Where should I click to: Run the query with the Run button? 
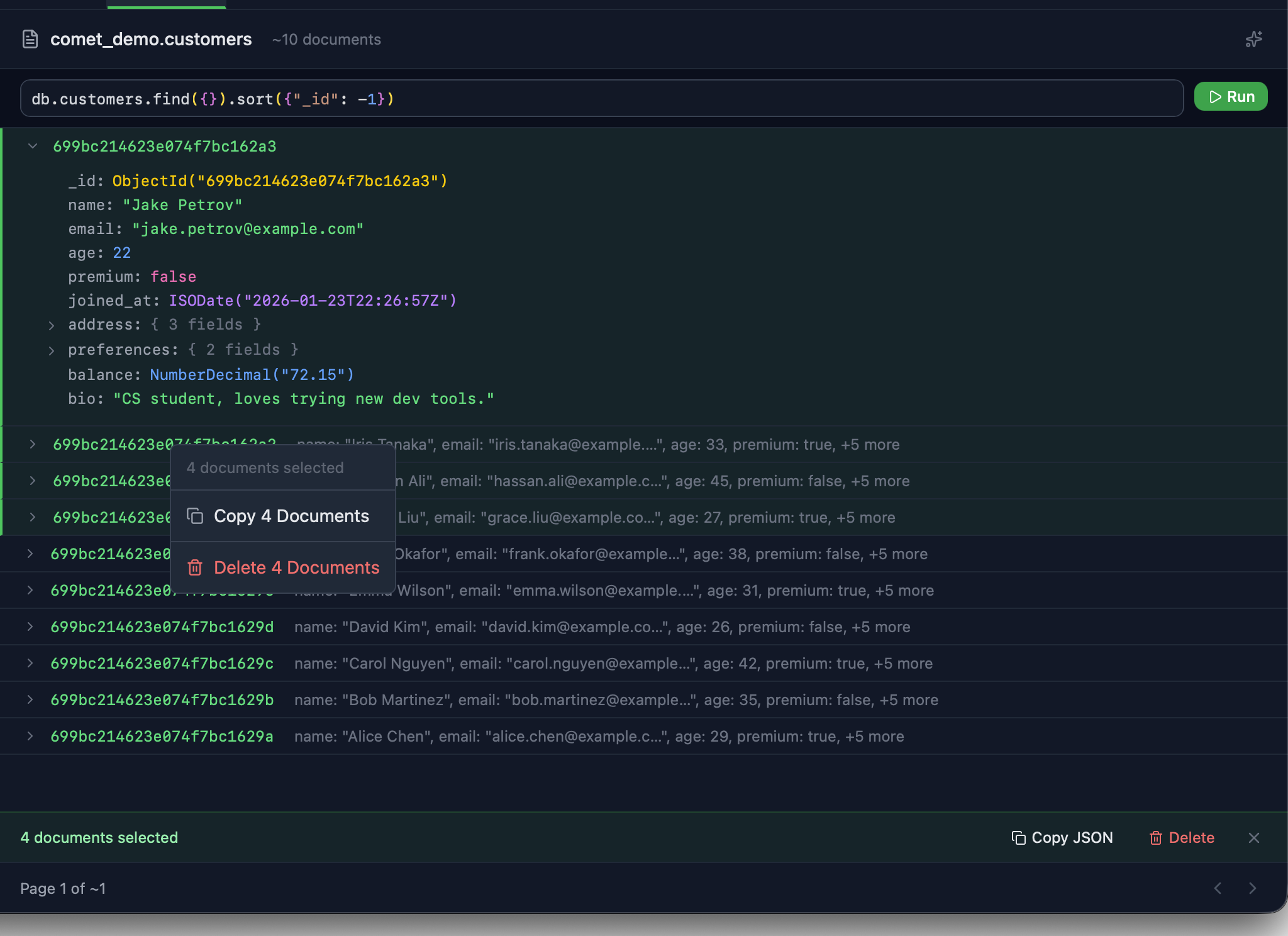click(x=1230, y=97)
